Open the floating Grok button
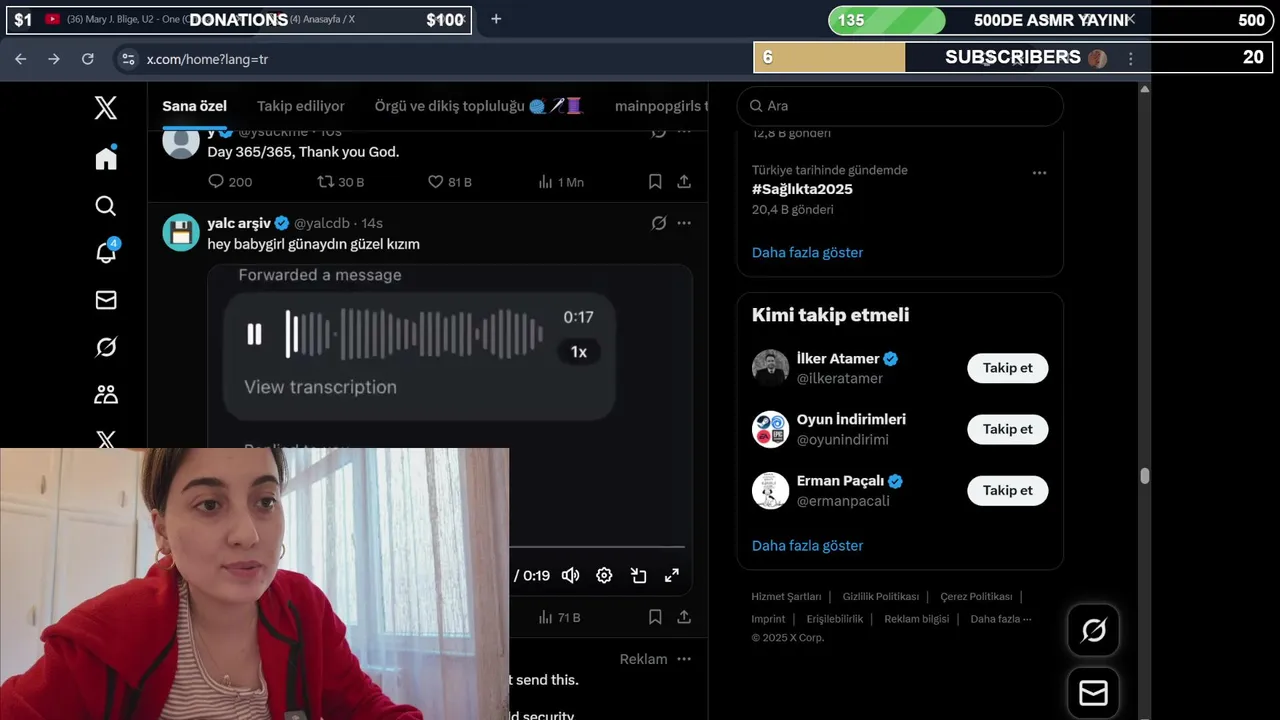 pos(1093,630)
